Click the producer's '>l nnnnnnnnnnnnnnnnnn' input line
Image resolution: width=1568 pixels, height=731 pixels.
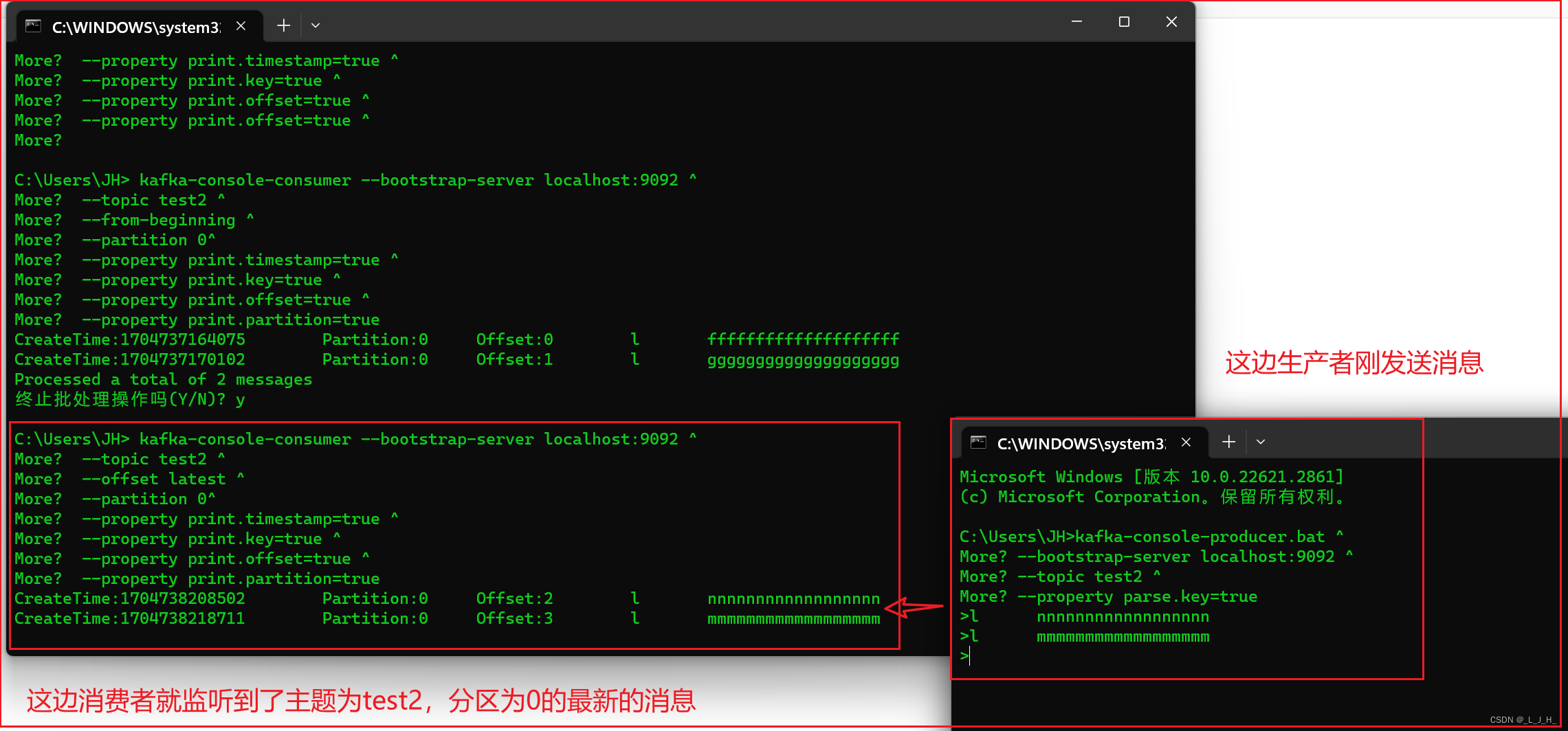1085,616
